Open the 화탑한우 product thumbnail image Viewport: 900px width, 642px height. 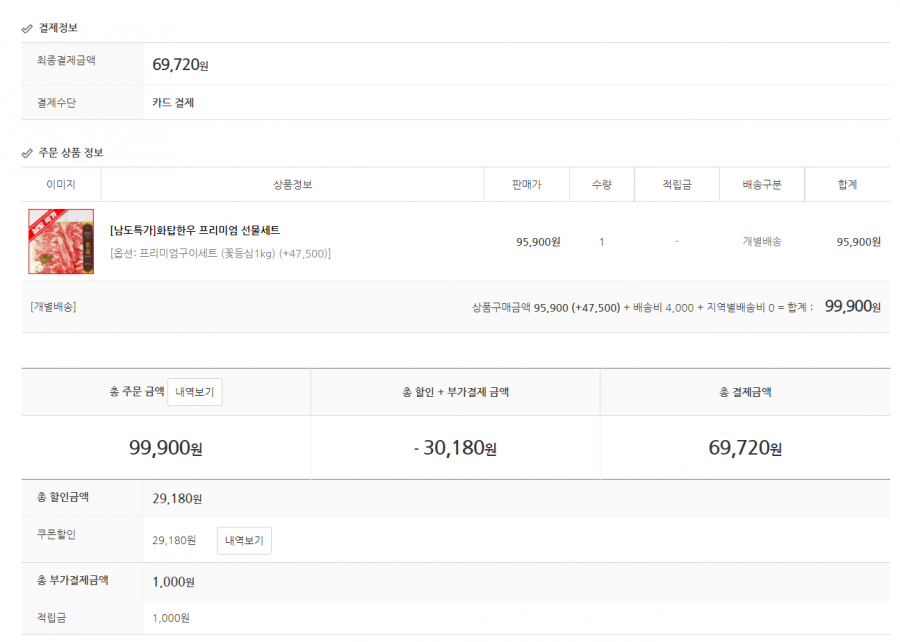61,241
